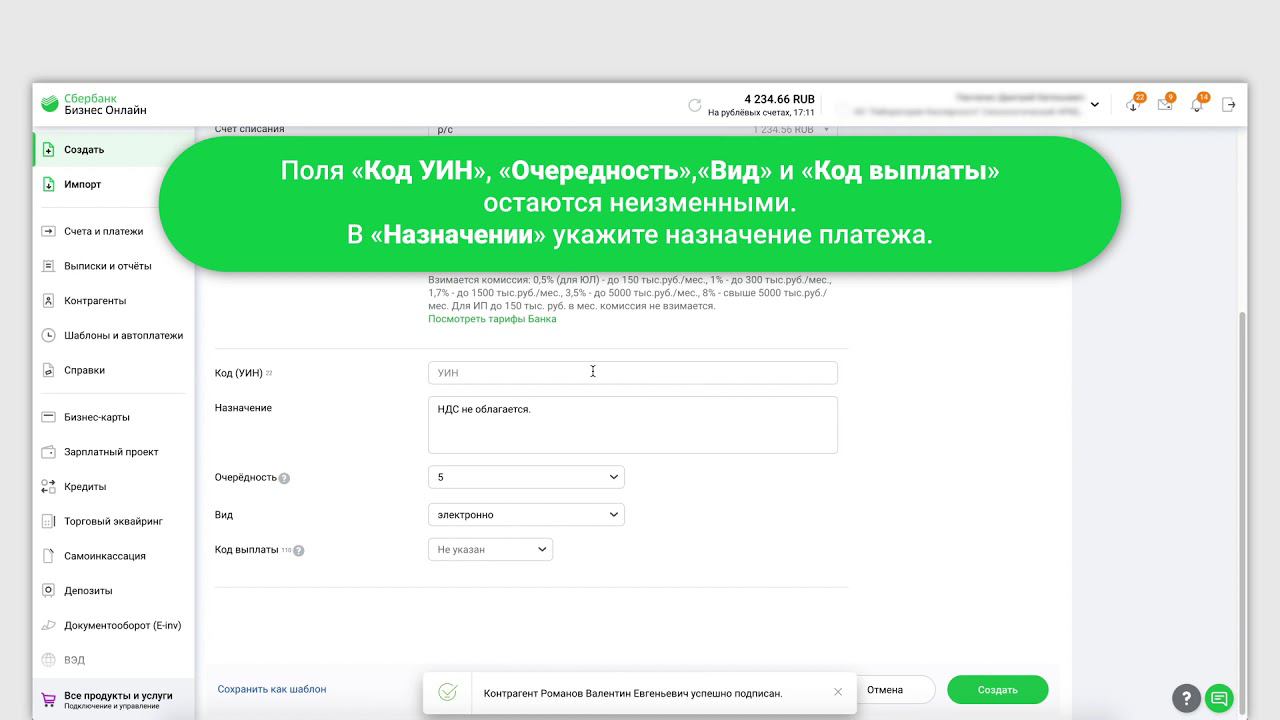Screen dimensions: 1280x720
Task: Click the Кредиты arrows icon
Action: (x=48, y=487)
